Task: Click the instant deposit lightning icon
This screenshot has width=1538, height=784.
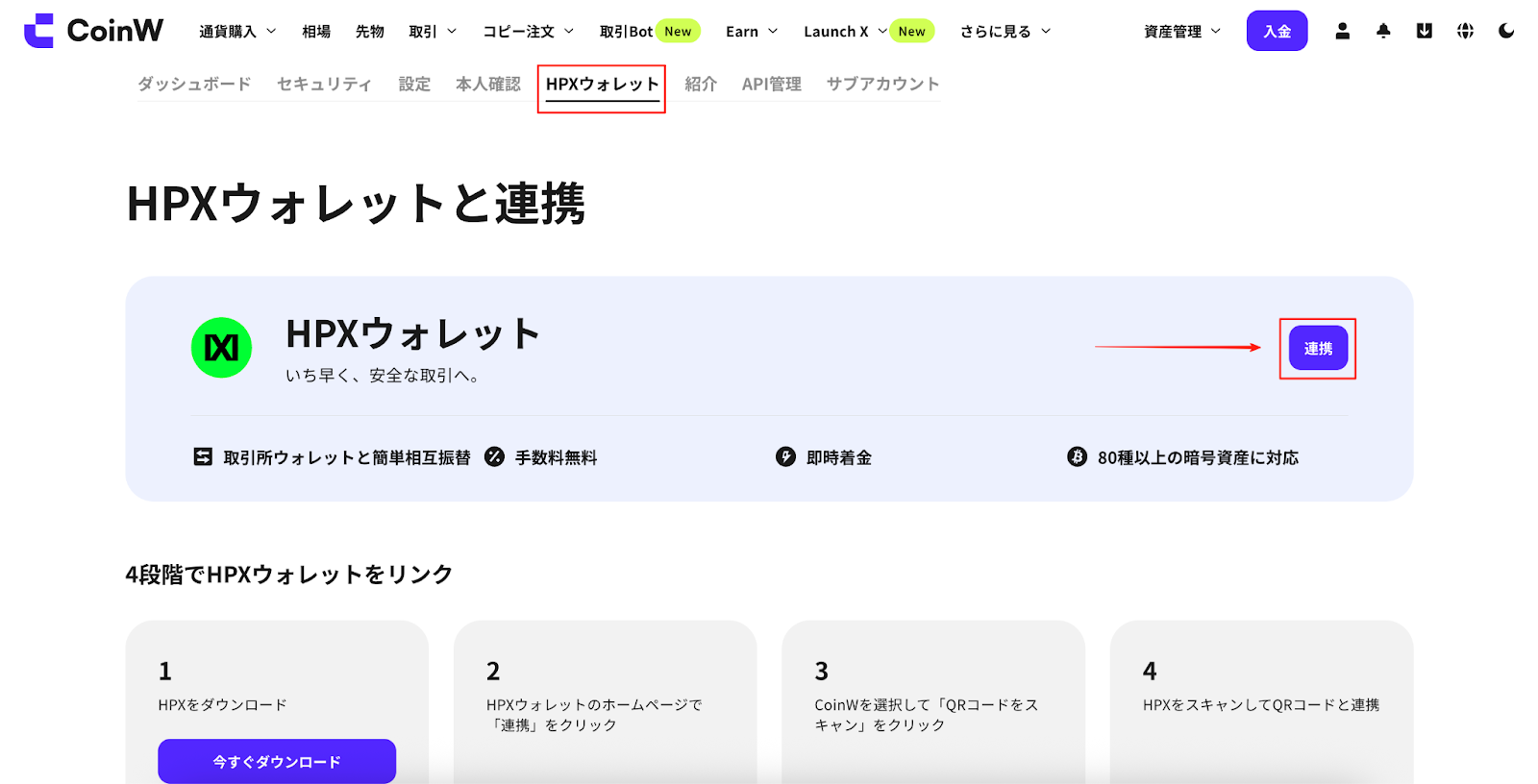Action: [x=785, y=456]
